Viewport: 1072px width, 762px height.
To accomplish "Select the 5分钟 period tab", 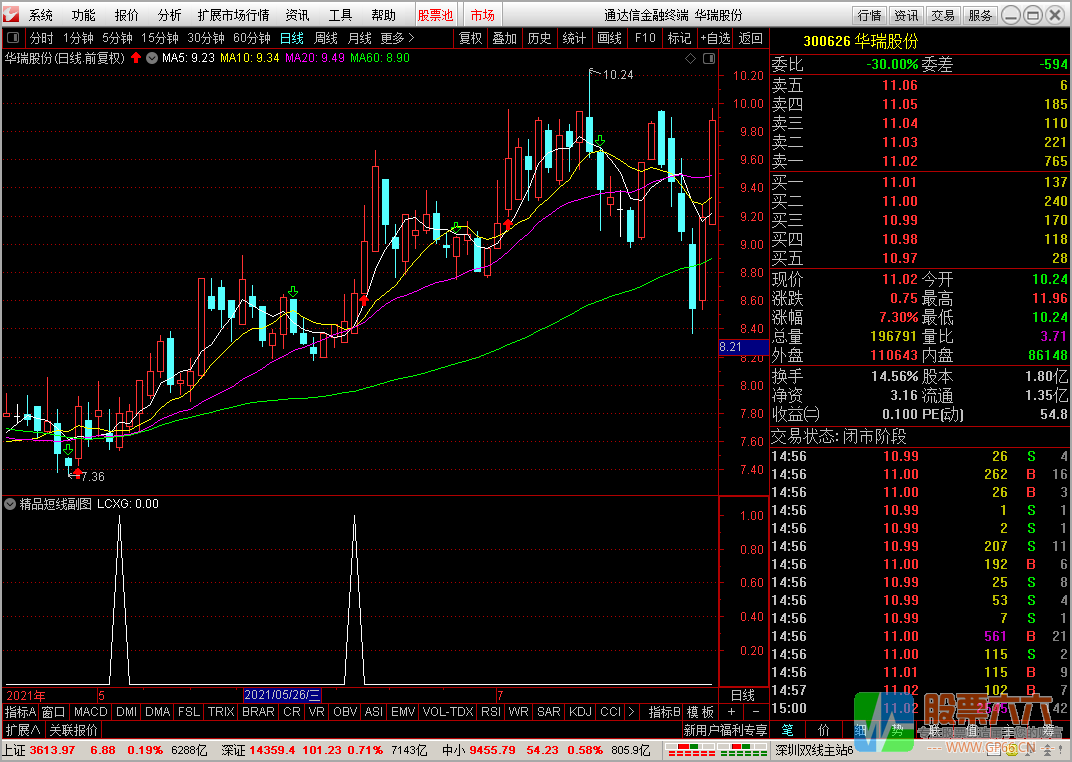I will coord(118,38).
